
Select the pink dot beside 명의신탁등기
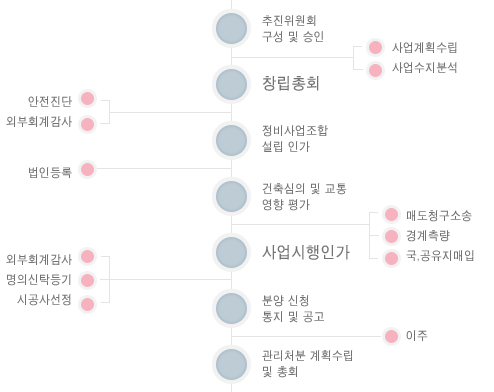(x=87, y=280)
